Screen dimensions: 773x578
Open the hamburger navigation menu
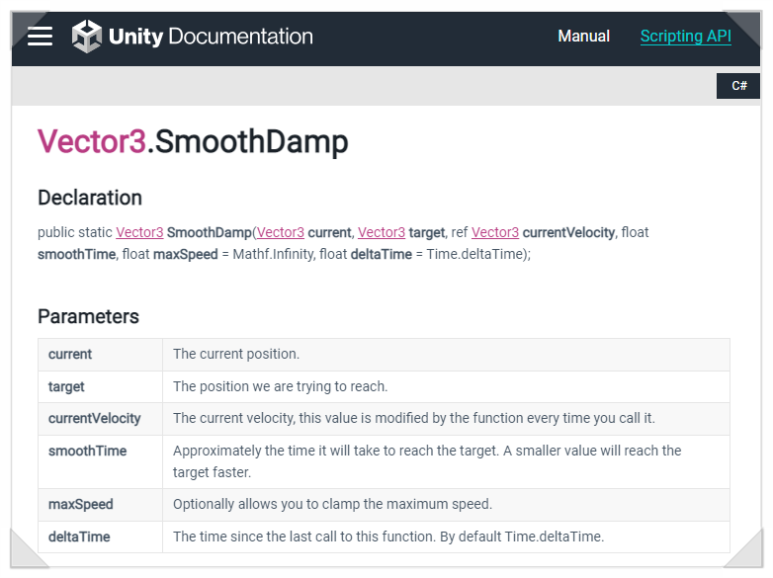tap(40, 36)
